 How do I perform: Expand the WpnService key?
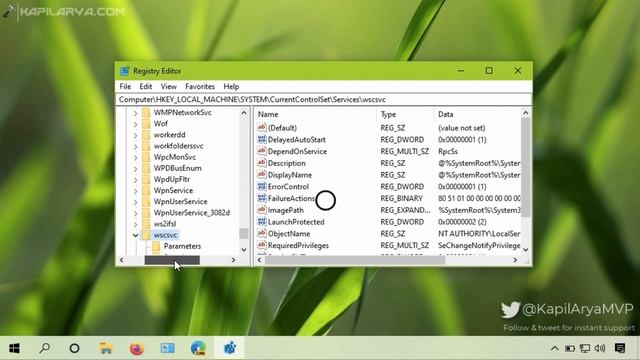[x=136, y=191]
